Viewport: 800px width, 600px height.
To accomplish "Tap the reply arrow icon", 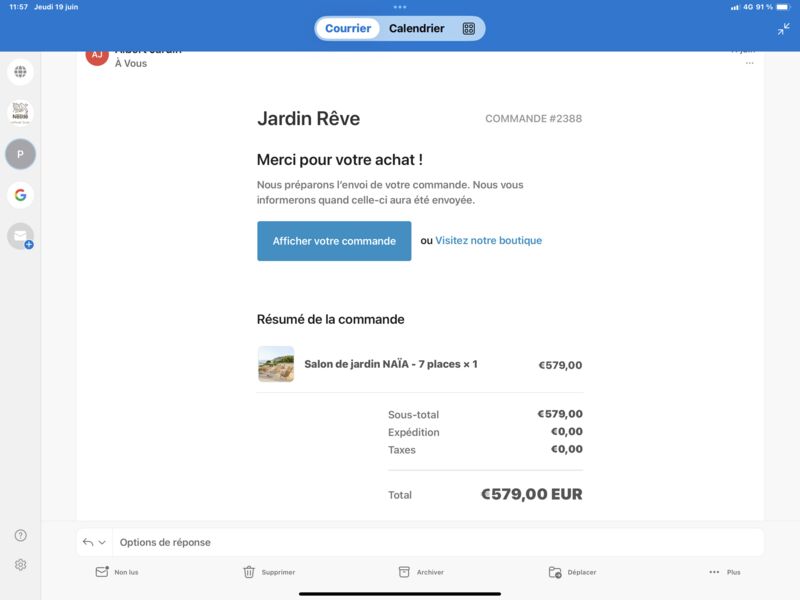I will [88, 542].
